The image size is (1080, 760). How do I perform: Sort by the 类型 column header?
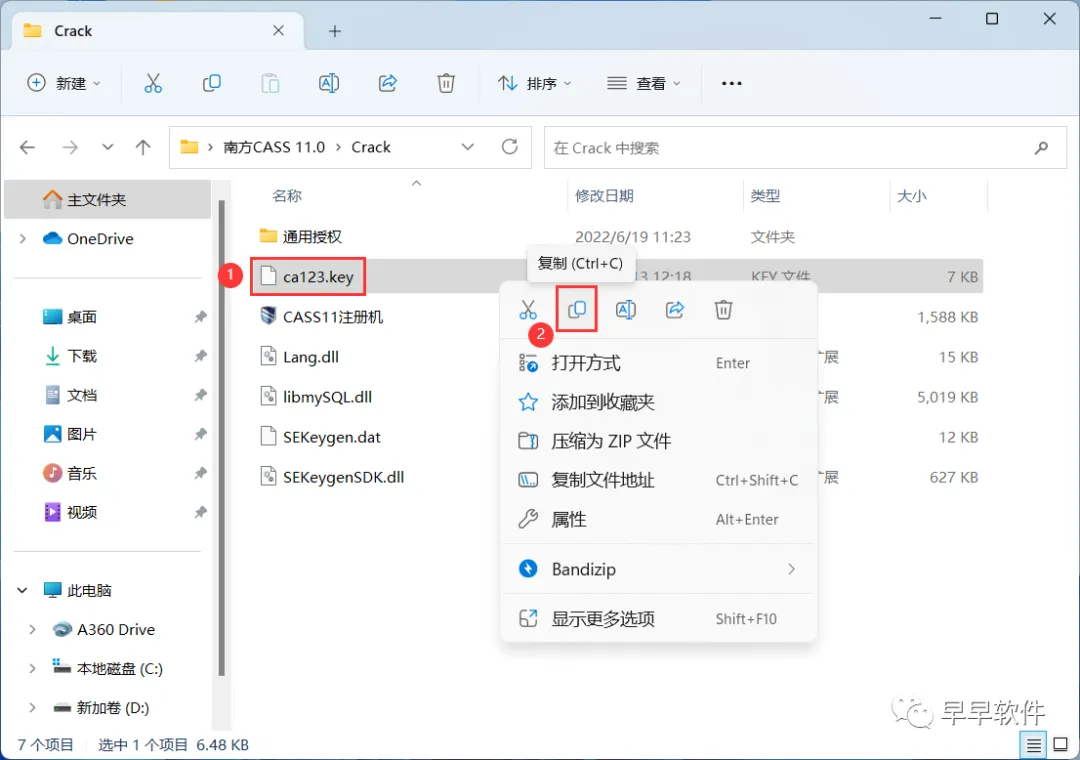[765, 196]
